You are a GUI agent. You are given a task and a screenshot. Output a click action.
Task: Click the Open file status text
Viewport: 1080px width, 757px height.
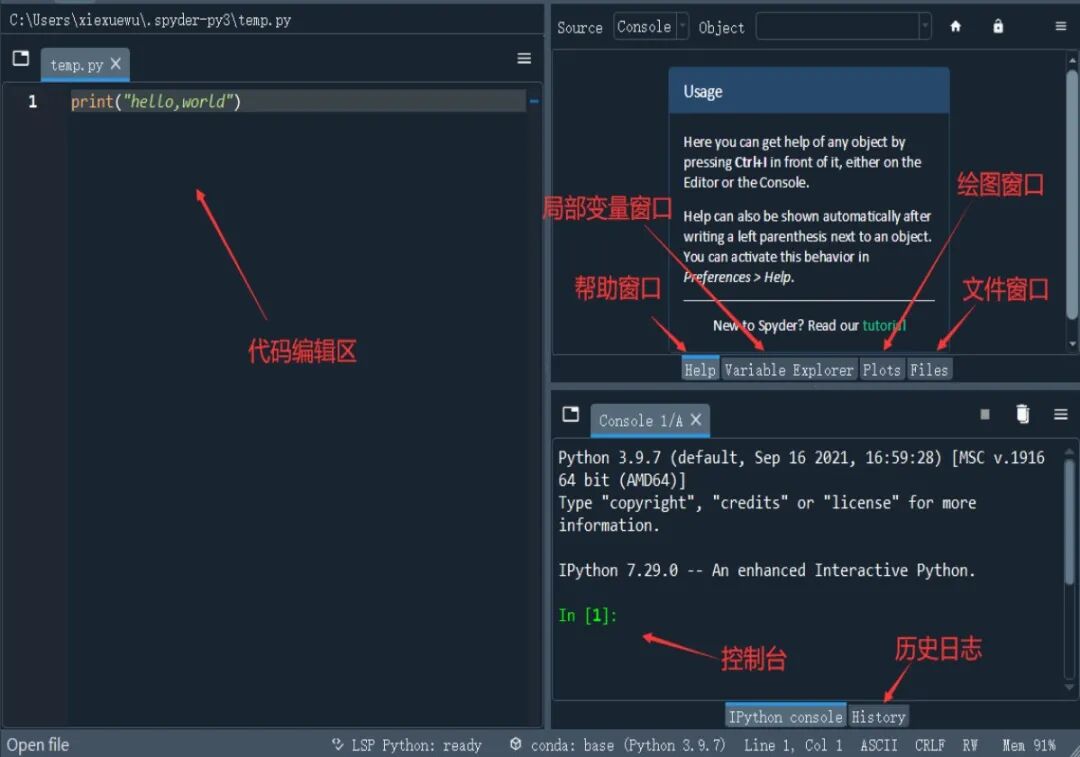point(38,745)
